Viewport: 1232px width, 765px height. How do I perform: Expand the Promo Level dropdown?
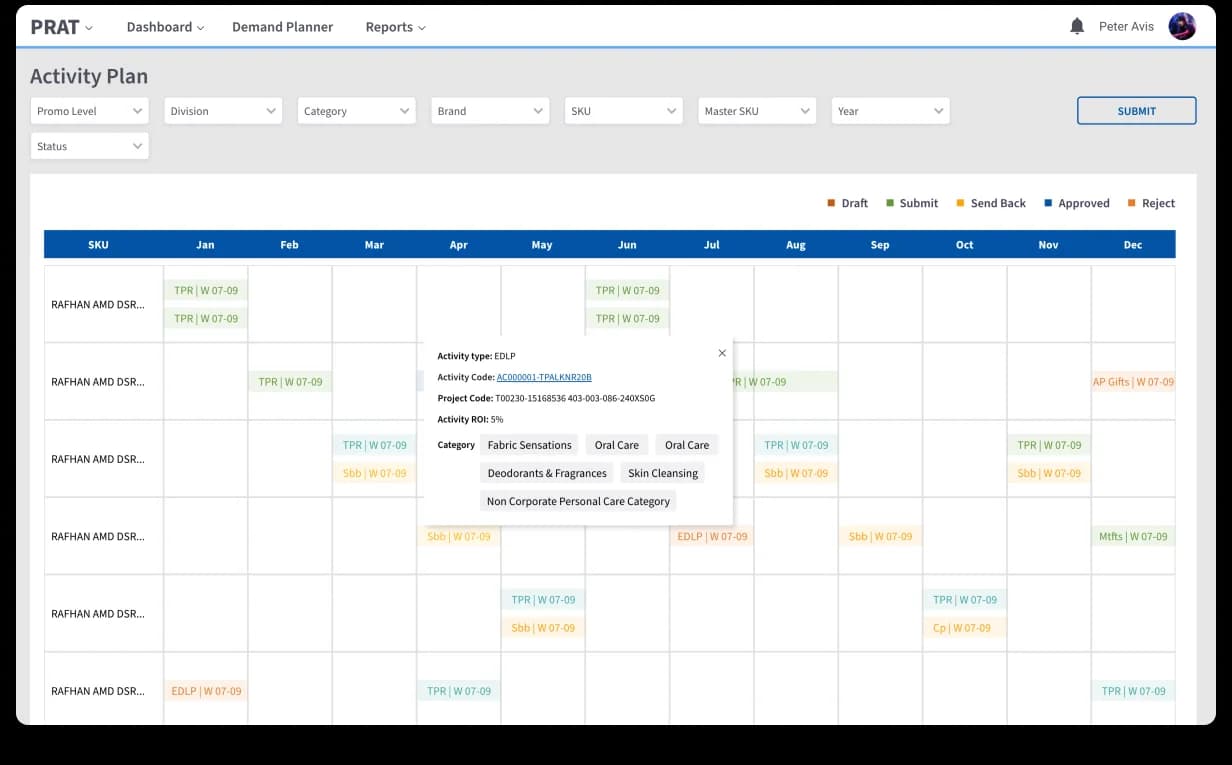click(90, 111)
